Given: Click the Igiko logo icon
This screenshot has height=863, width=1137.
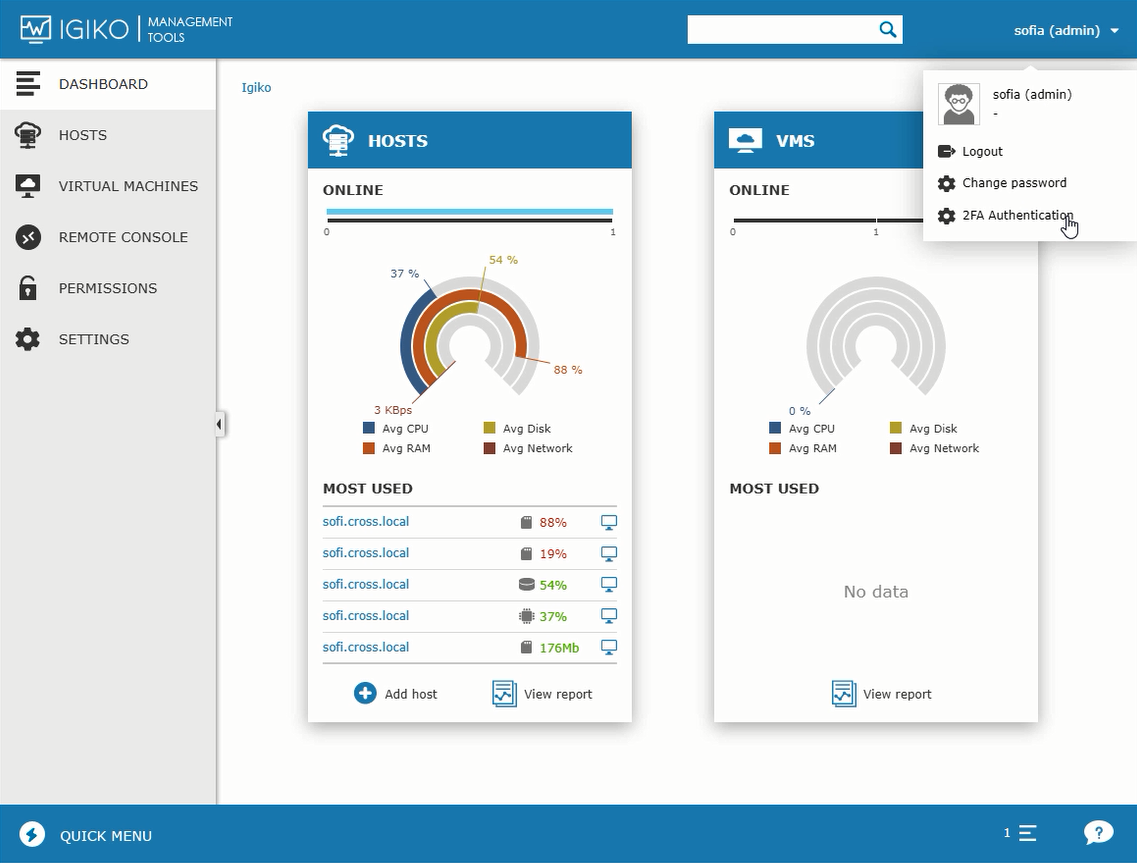Looking at the screenshot, I should coord(36,30).
